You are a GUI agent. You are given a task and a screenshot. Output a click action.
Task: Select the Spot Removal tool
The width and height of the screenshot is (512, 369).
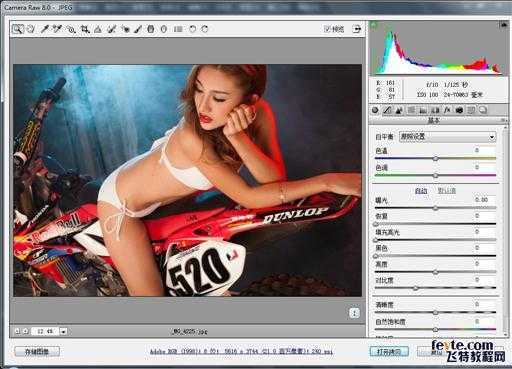click(x=112, y=29)
